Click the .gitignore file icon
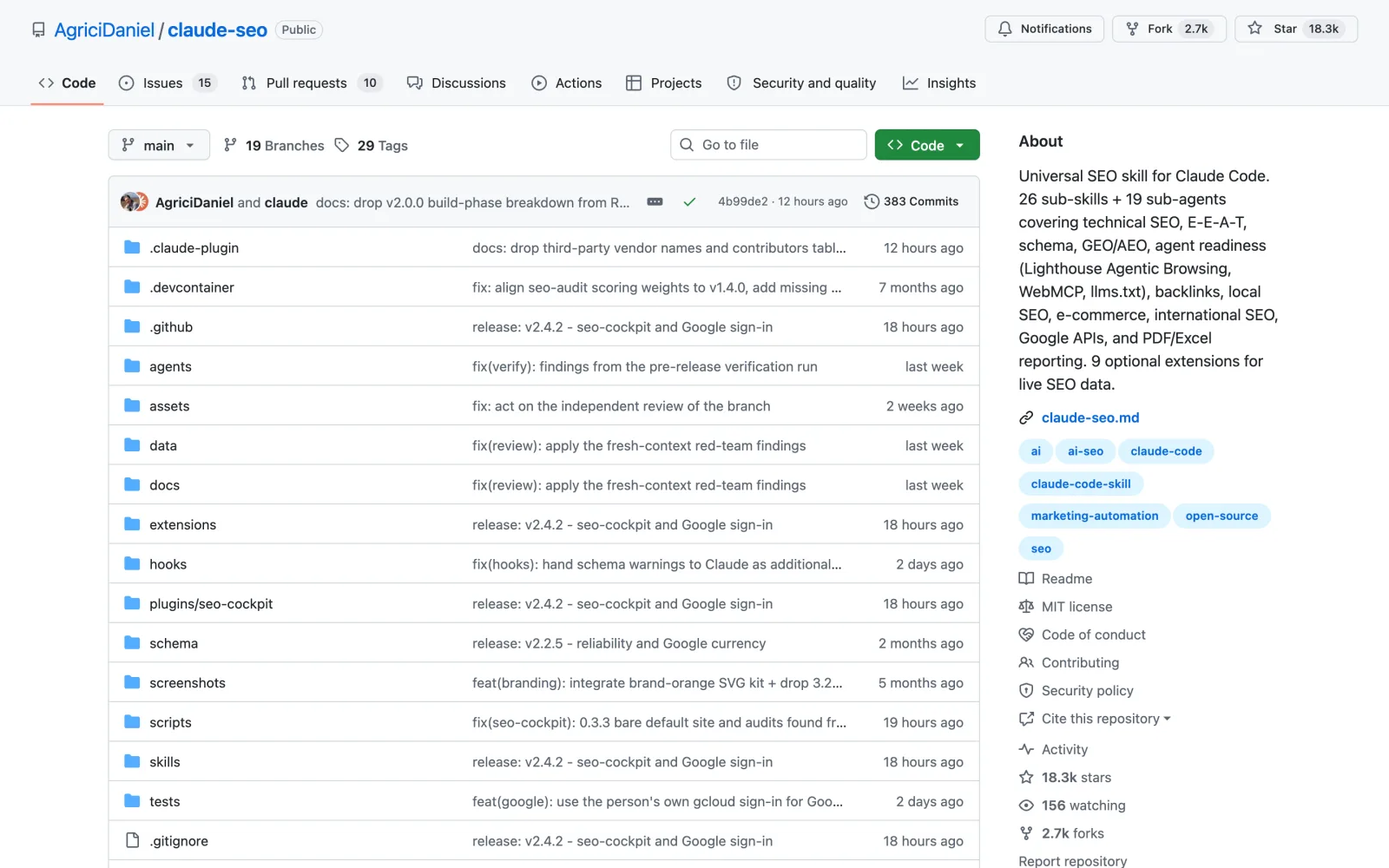This screenshot has height=868, width=1389. (132, 840)
